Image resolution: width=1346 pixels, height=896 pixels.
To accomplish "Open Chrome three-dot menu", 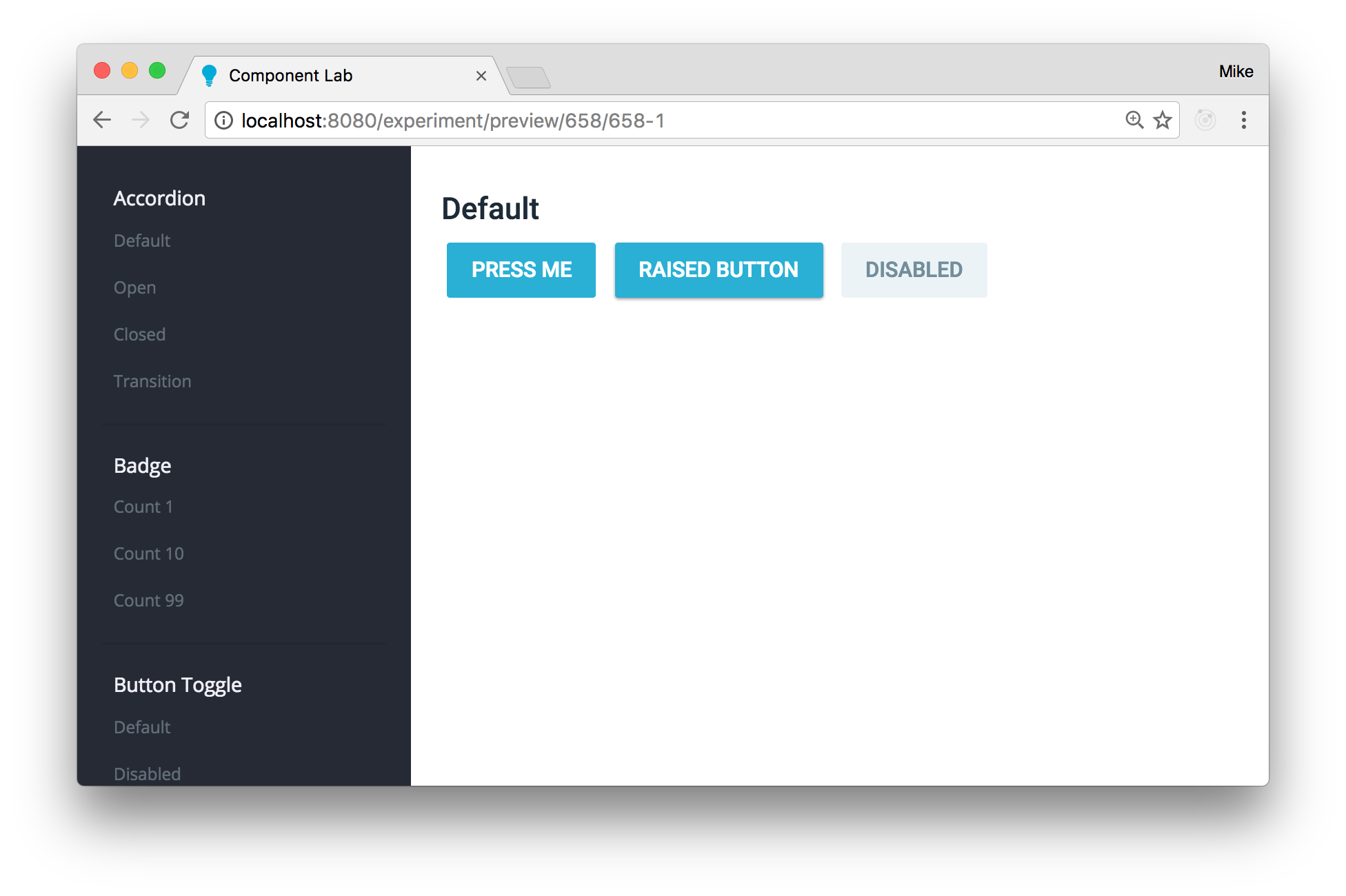I will (1243, 120).
